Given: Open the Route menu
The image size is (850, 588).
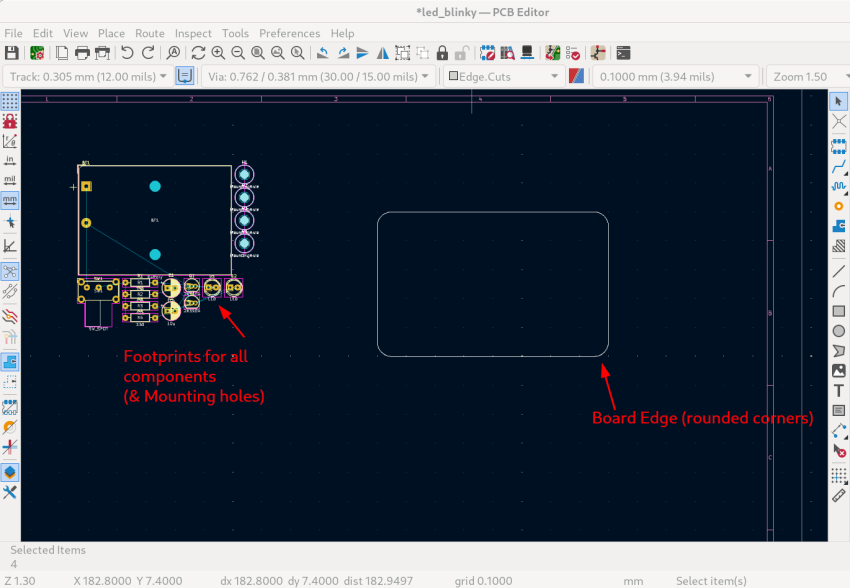Looking at the screenshot, I should [x=150, y=33].
